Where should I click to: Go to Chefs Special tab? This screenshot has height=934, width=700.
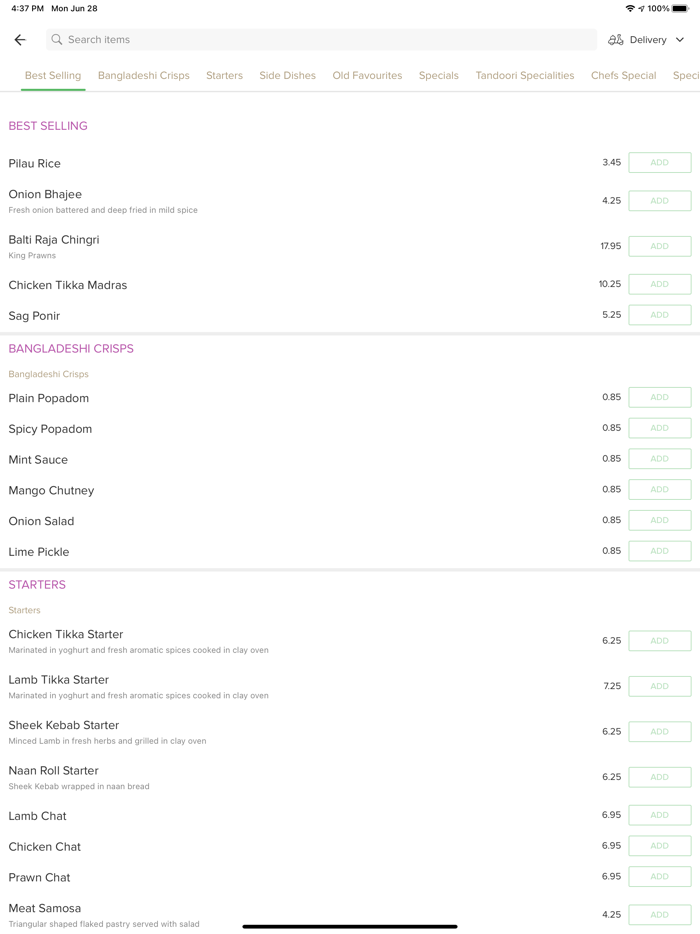[x=623, y=75]
